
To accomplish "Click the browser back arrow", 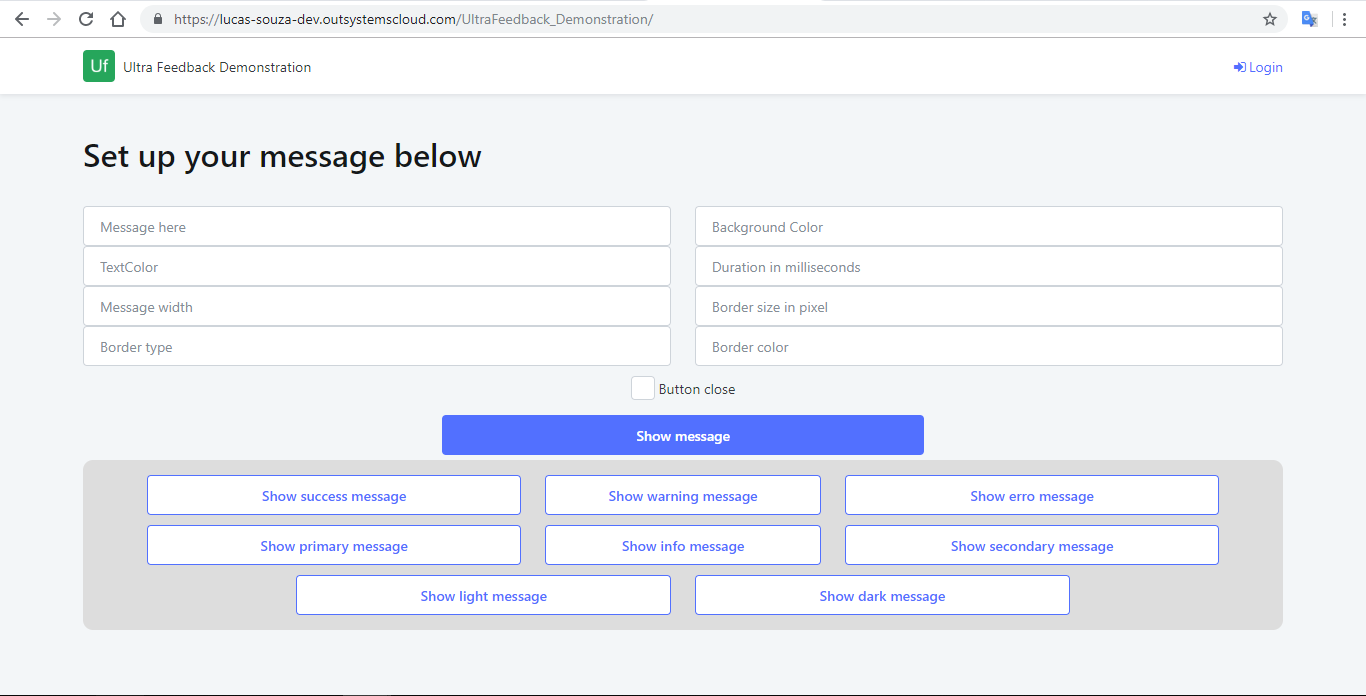I will coord(22,19).
